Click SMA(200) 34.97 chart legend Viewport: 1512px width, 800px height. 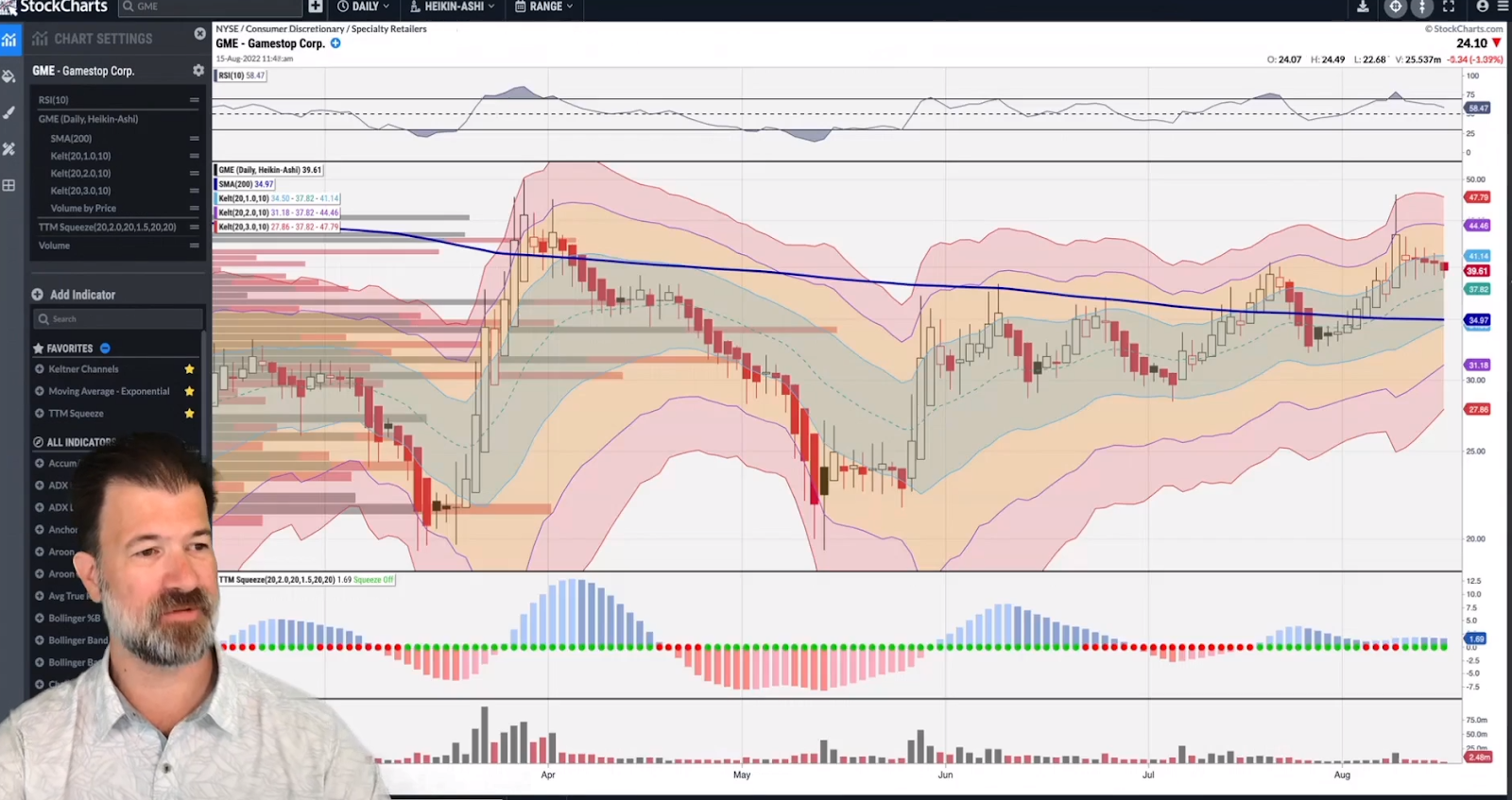tap(246, 184)
